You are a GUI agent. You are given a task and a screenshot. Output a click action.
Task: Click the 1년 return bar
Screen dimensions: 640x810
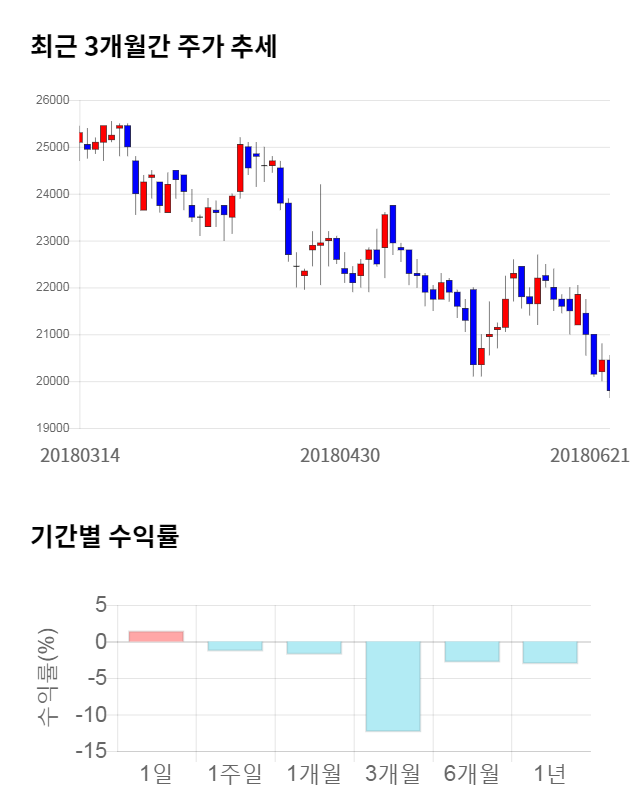(550, 652)
